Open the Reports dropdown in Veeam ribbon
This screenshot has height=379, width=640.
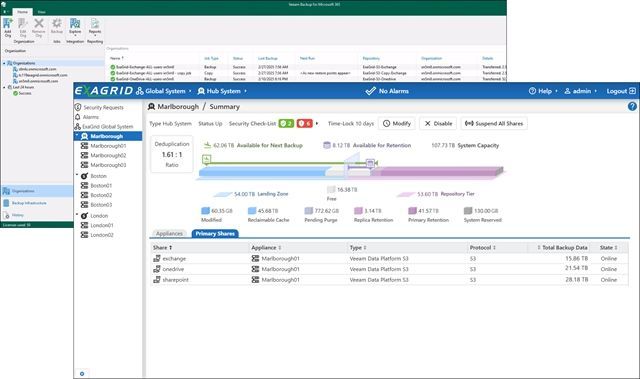pyautogui.click(x=95, y=27)
